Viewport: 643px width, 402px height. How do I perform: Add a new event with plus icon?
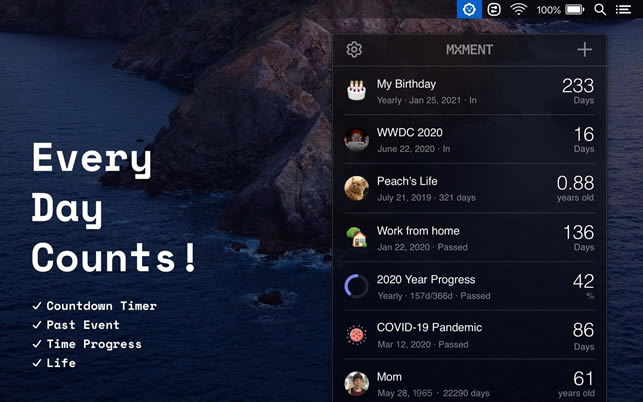pyautogui.click(x=584, y=50)
